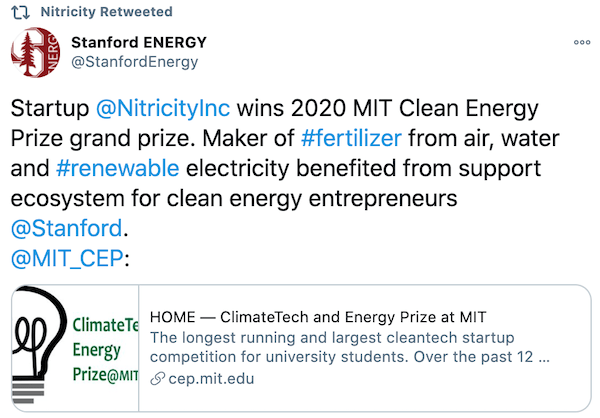Expand the three-dot more options menu
Viewport: 600px width, 418px height.
(581, 43)
